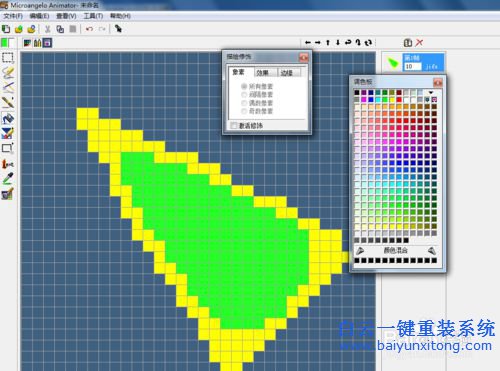
Task: Click the flip vertical curved arrow icon
Action: click(358, 43)
